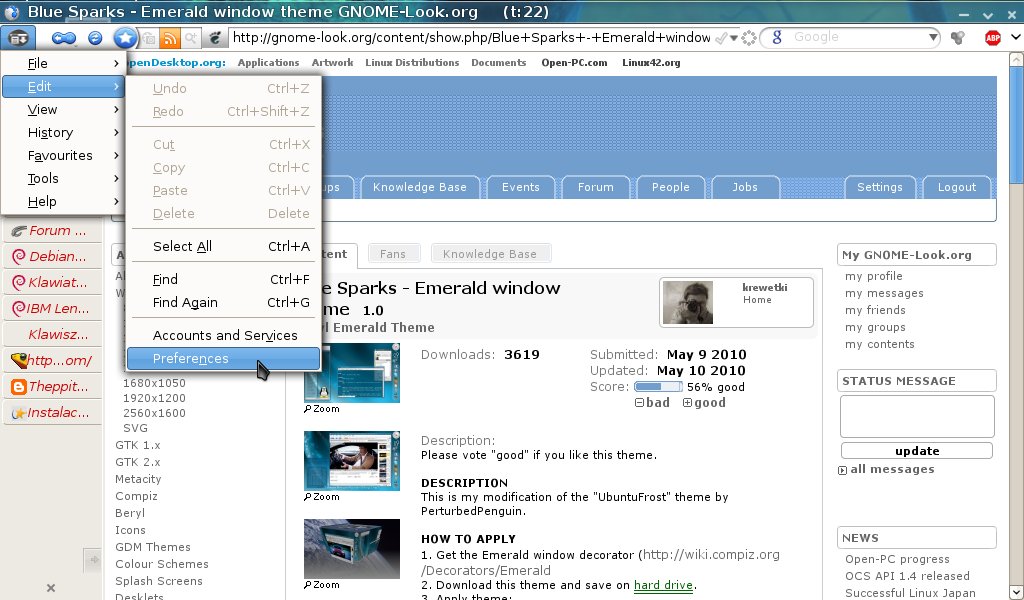Choose Preferences in Edit menu
Screen dimensions: 1024x600
pyautogui.click(x=223, y=358)
